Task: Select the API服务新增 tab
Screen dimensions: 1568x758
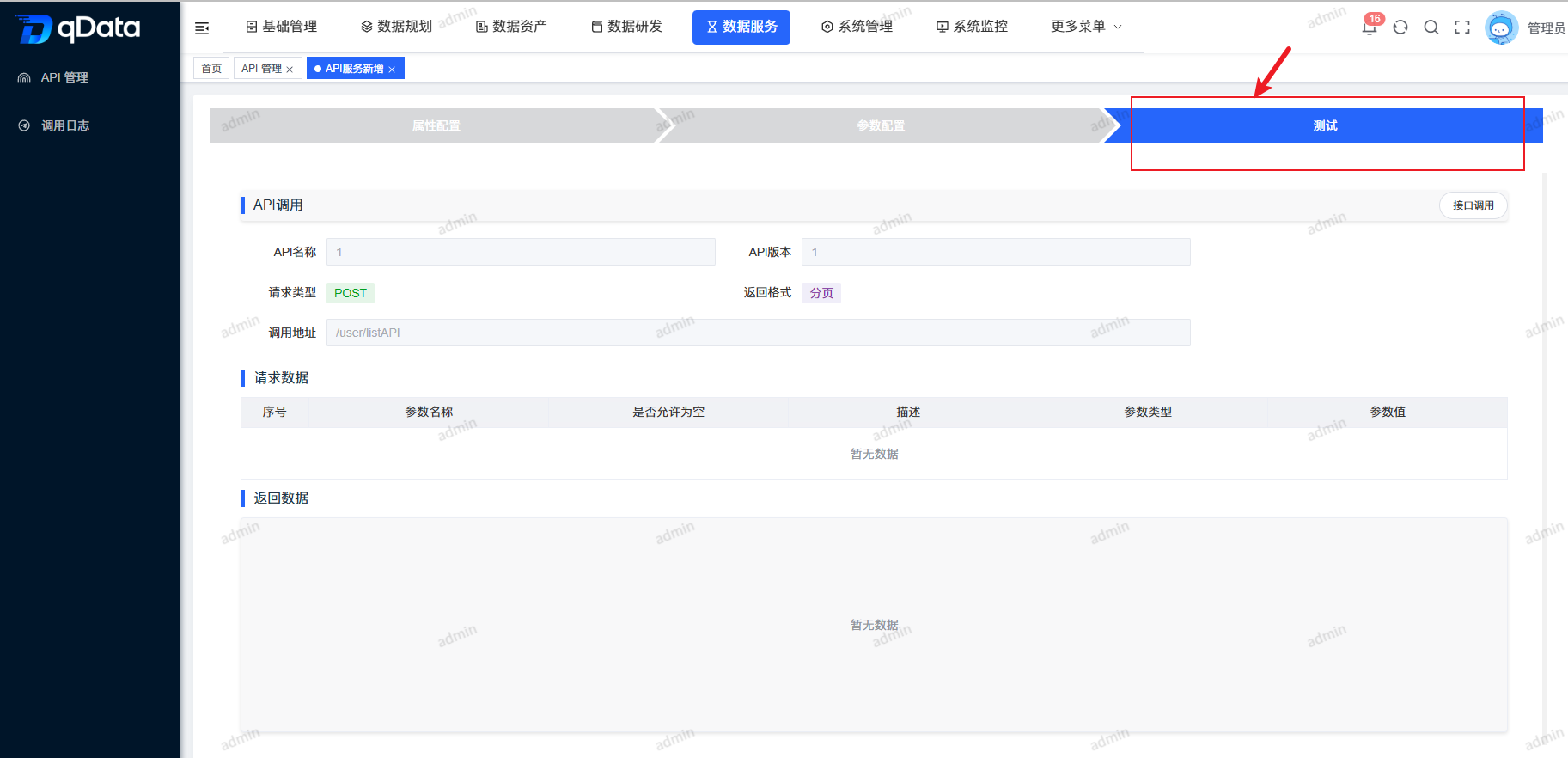Action: click(354, 69)
